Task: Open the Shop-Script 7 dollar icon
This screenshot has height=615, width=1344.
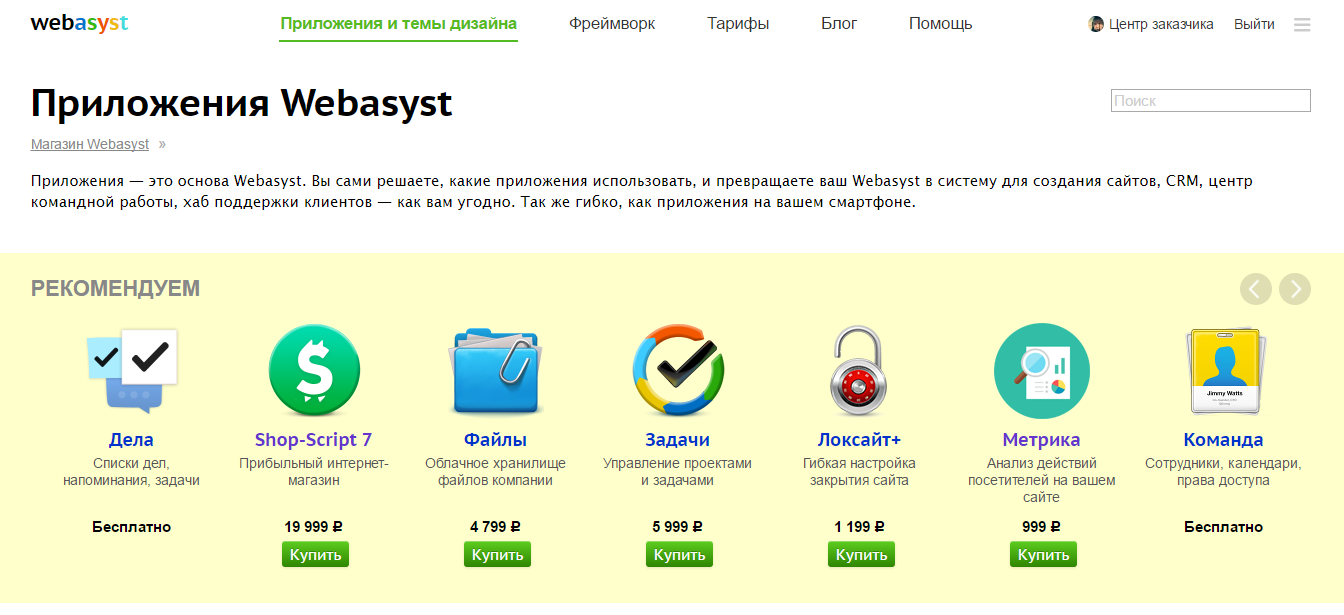Action: click(313, 372)
